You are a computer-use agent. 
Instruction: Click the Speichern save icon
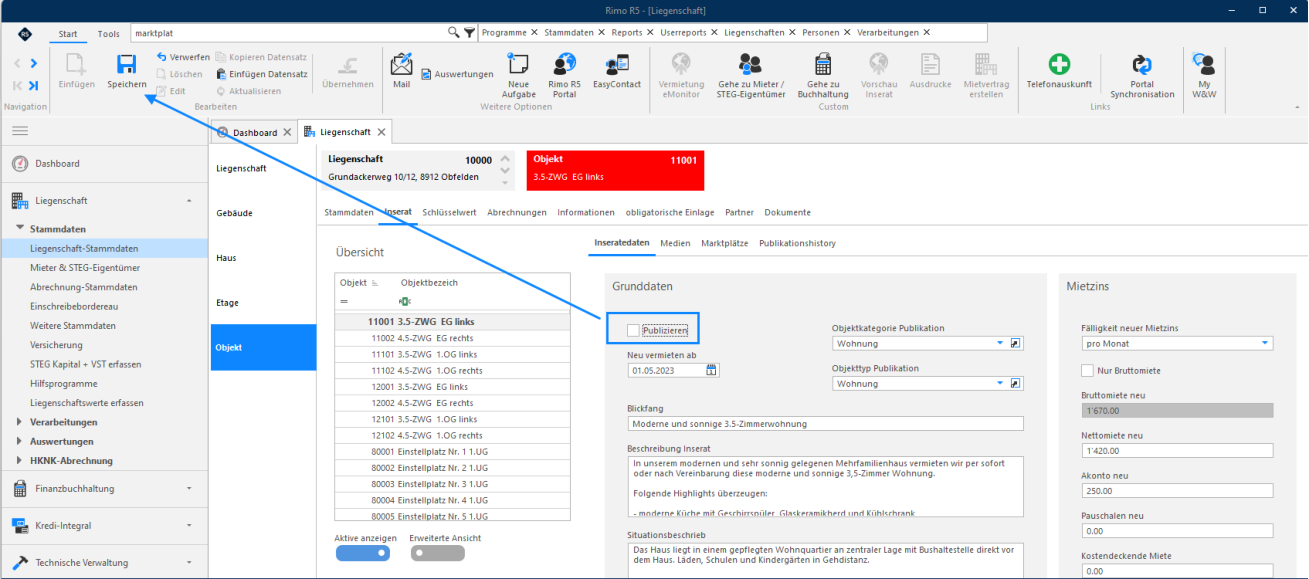point(127,65)
